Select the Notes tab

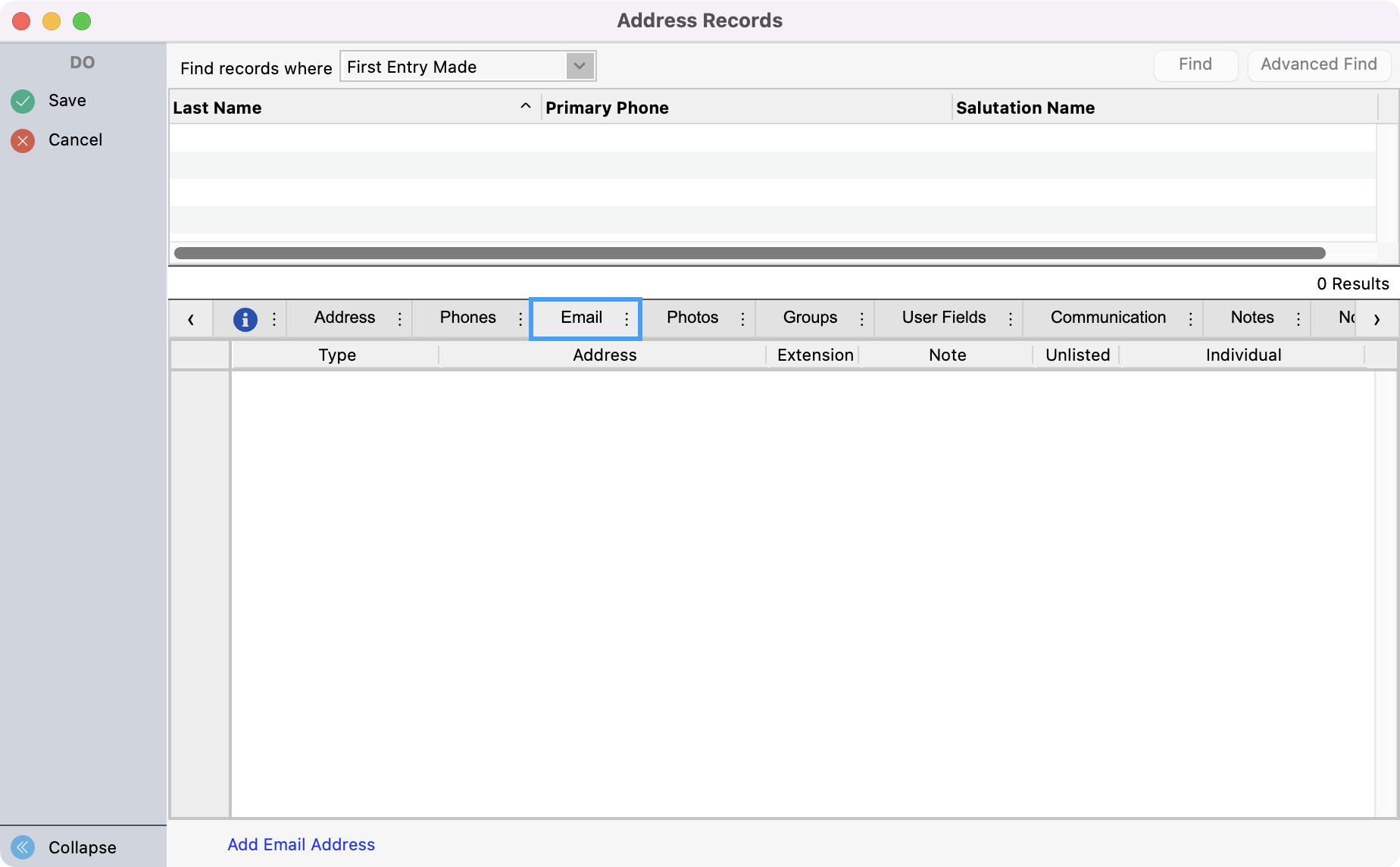pyautogui.click(x=1252, y=318)
